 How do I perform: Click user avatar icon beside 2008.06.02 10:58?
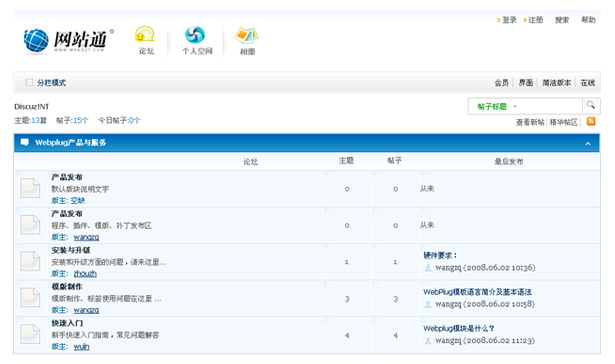point(428,304)
